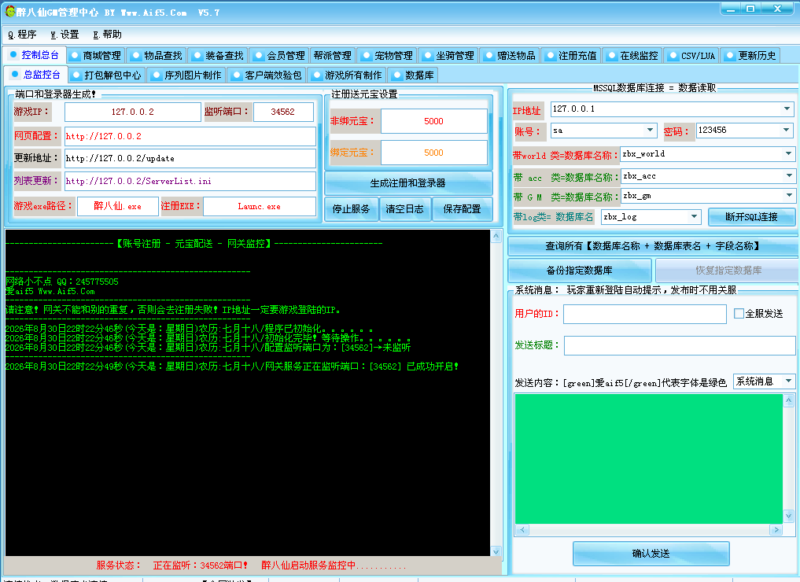Select the 控制总台 tab
Image resolution: width=800 pixels, height=582 pixels.
coord(35,55)
